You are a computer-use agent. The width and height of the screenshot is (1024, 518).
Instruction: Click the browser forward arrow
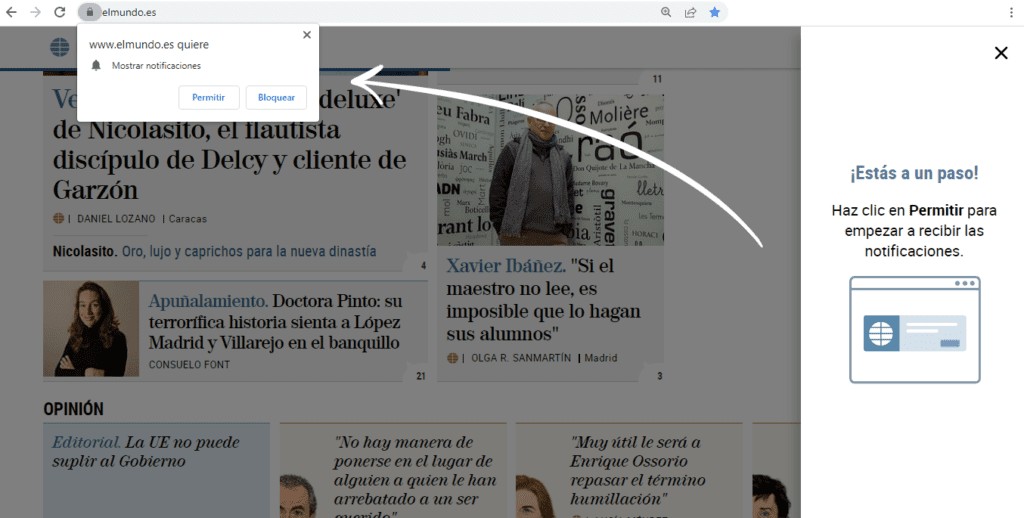tap(35, 12)
